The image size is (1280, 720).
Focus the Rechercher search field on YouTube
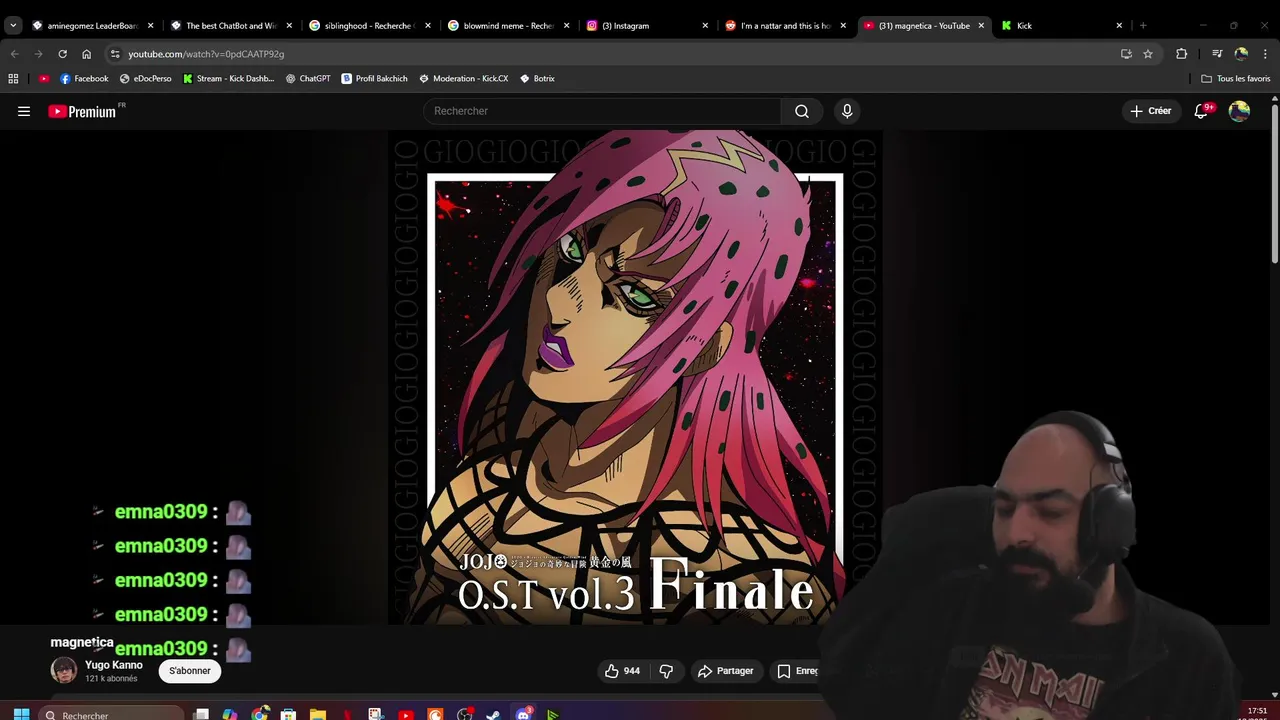point(603,111)
